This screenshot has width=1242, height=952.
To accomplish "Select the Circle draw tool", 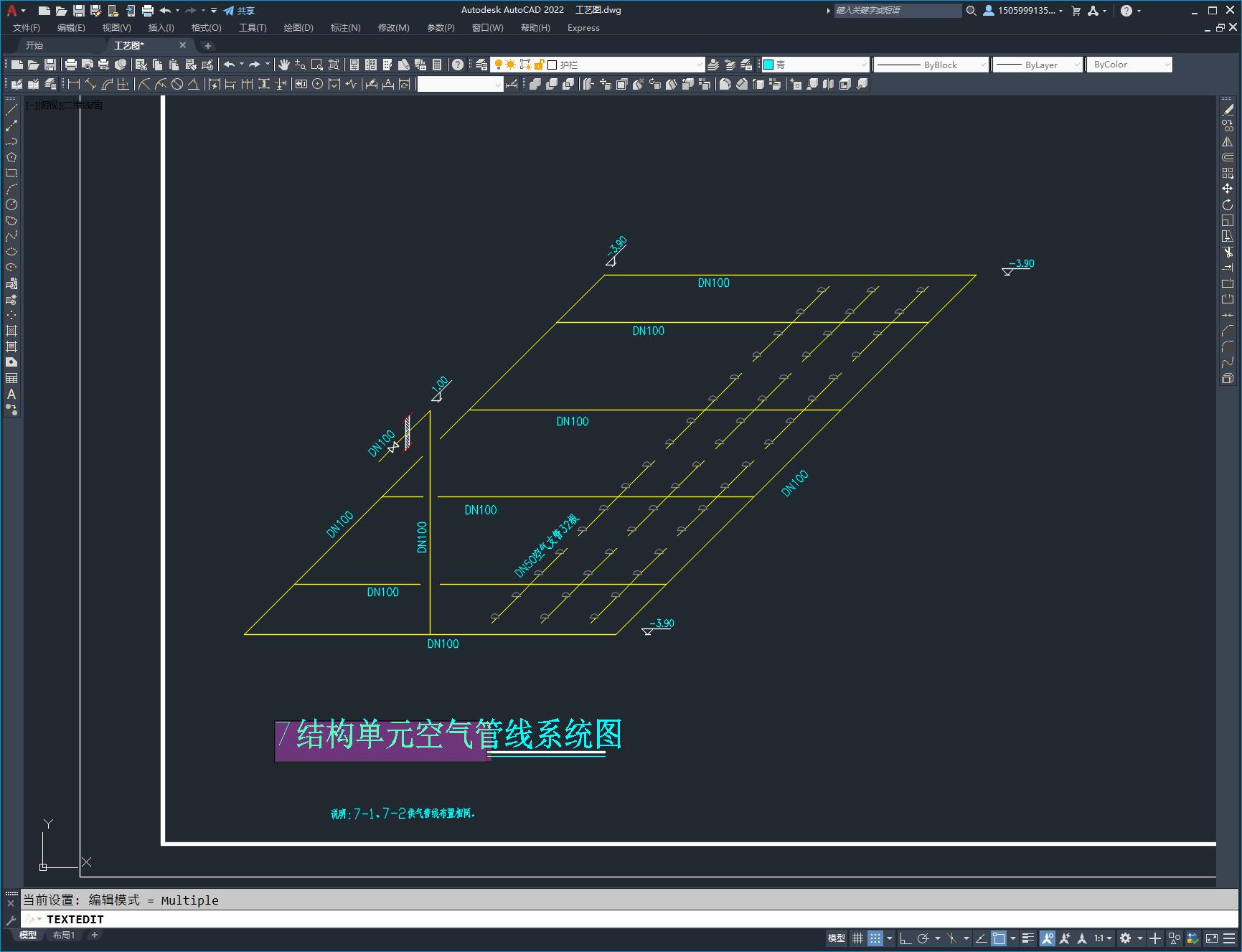I will (x=11, y=204).
